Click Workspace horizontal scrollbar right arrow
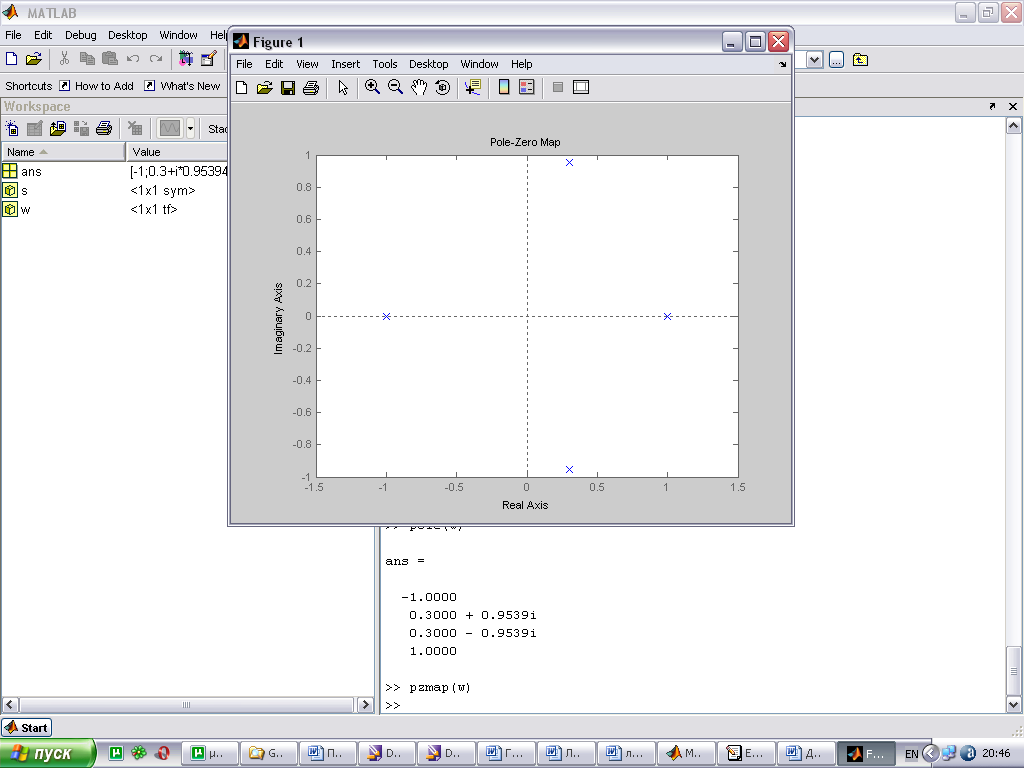Viewport: 1024px width, 768px height. tap(365, 705)
